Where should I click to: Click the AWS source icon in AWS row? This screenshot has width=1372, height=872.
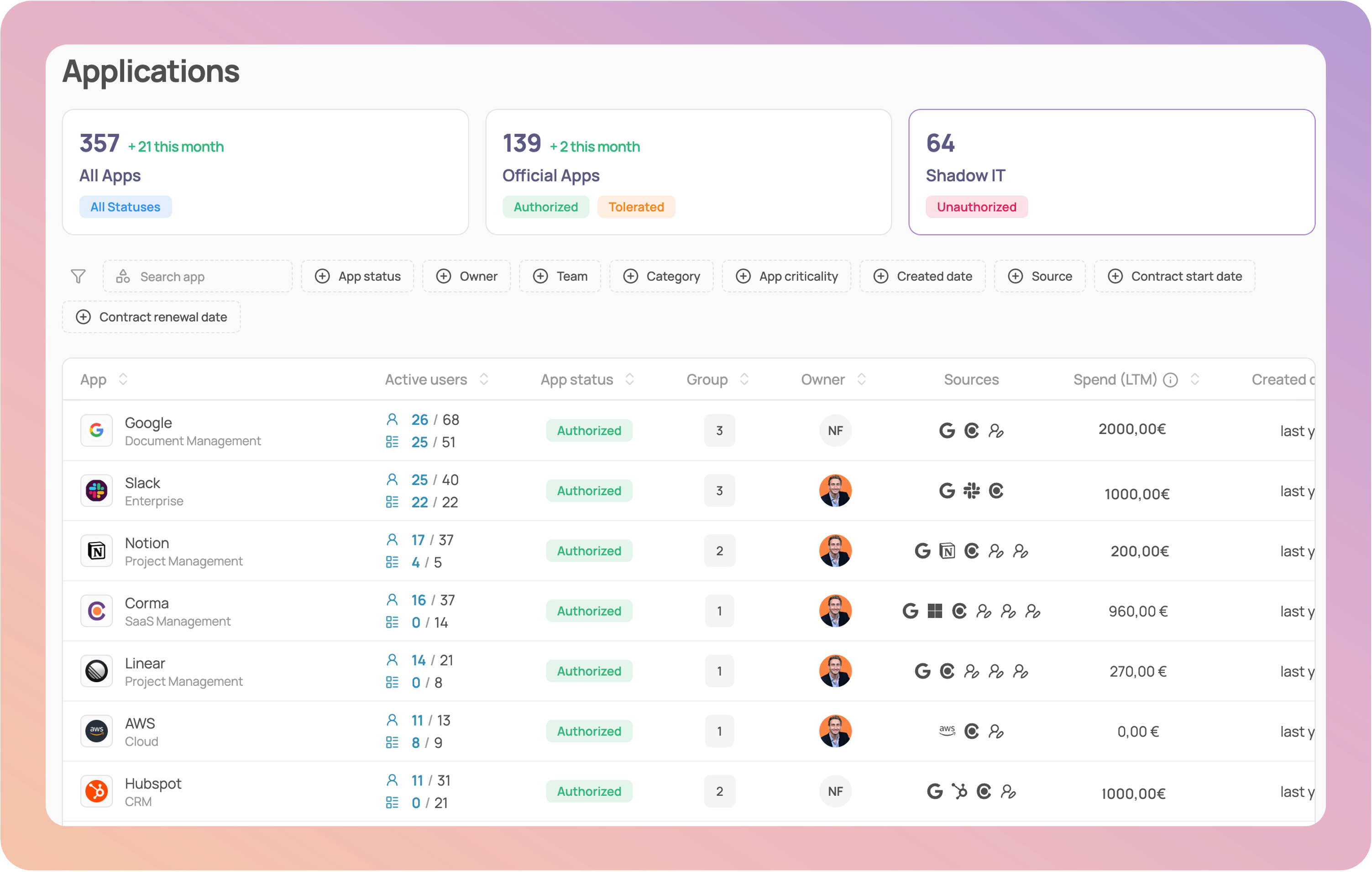[946, 731]
